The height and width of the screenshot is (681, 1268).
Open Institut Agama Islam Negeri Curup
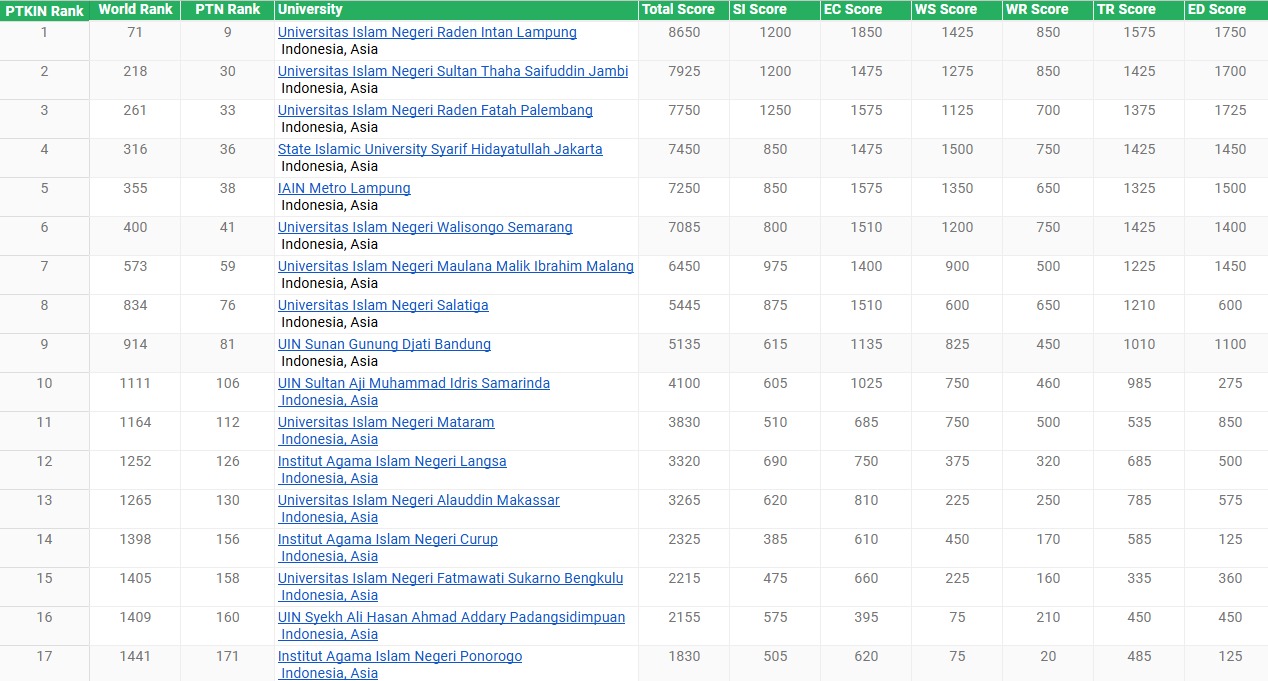388,539
